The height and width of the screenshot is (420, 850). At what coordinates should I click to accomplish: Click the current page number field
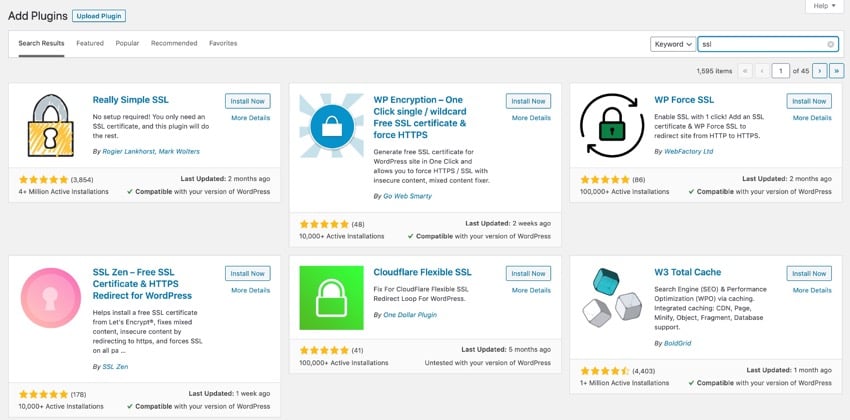coord(780,70)
